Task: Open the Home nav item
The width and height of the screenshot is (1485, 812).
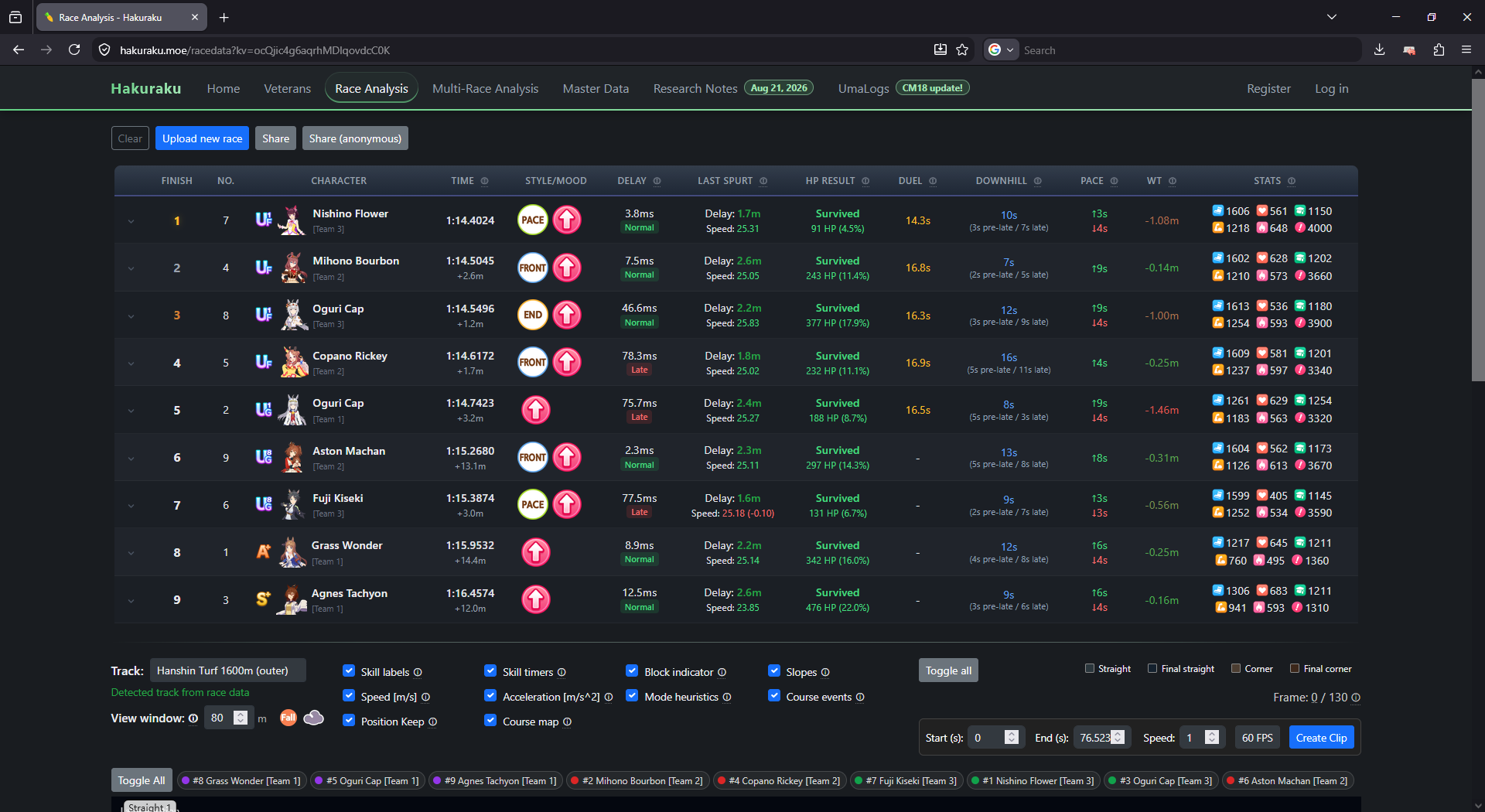Action: pyautogui.click(x=224, y=88)
